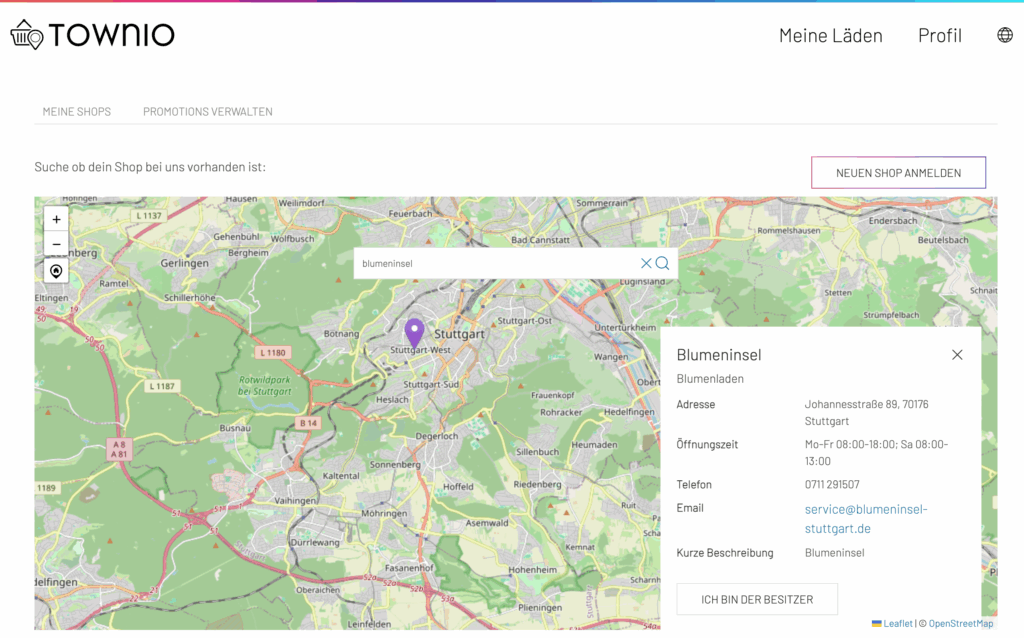Open the language globe icon
Viewport: 1024px width, 638px height.
tap(1004, 35)
